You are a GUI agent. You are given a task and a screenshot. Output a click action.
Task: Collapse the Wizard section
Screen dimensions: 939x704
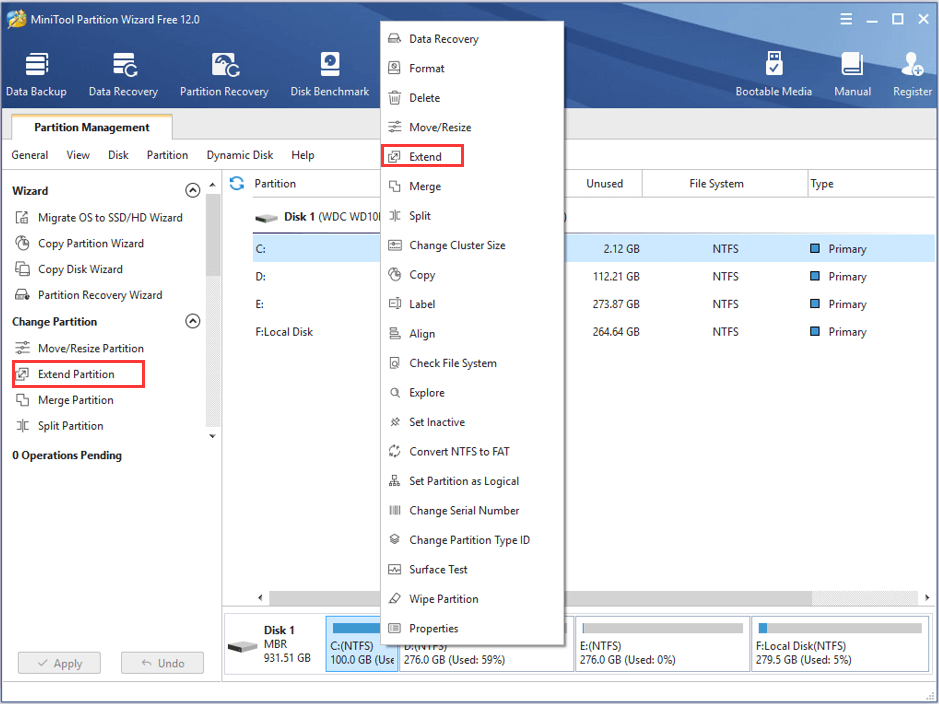(x=192, y=190)
